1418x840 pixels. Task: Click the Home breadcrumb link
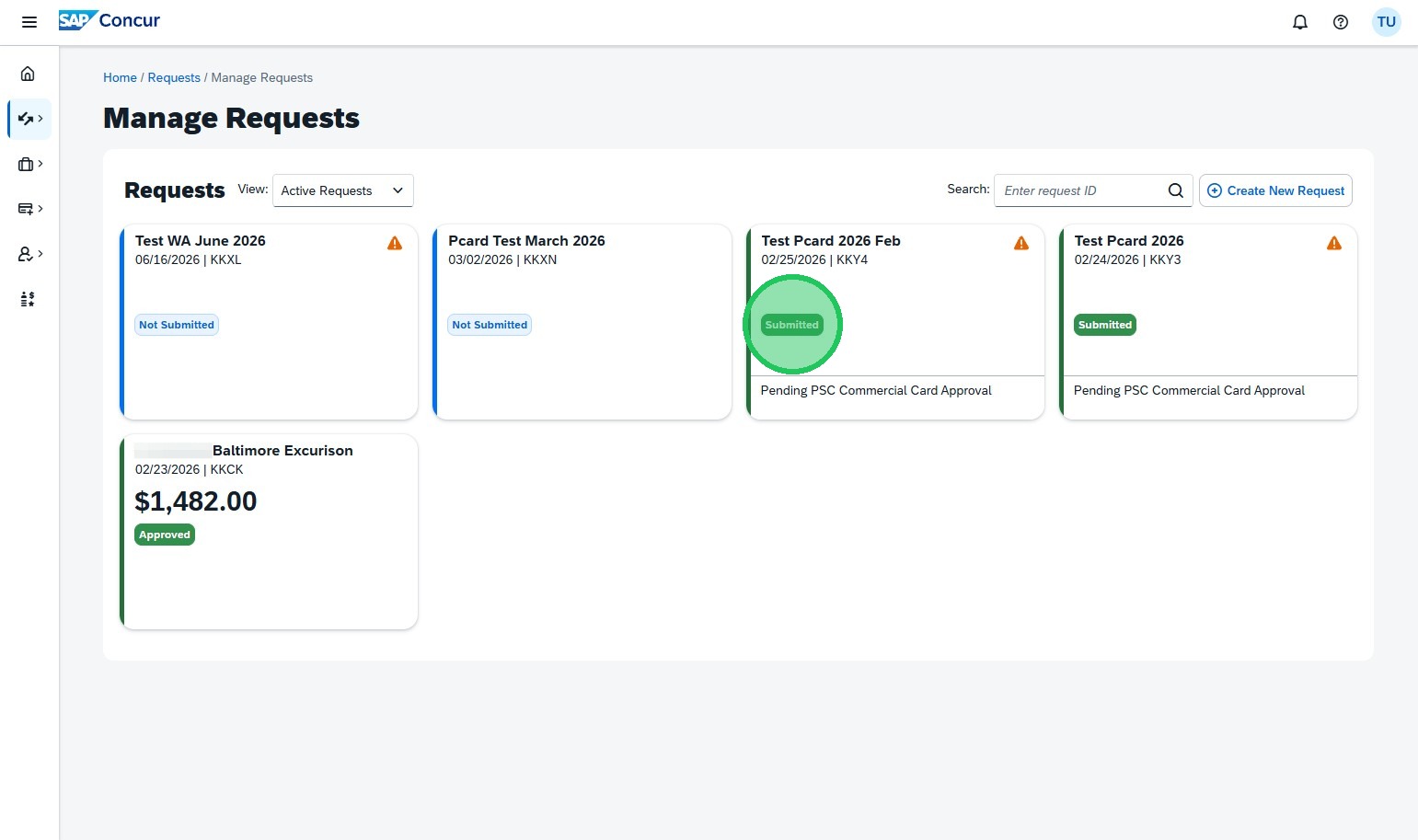click(x=120, y=77)
